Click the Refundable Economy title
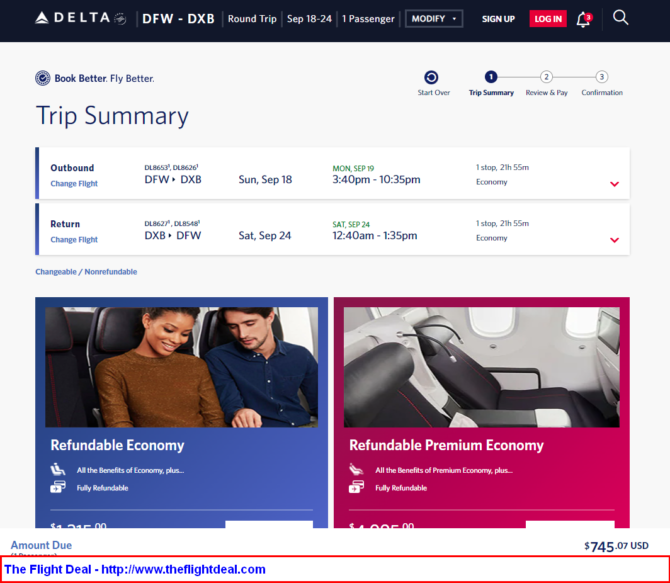 coord(117,445)
